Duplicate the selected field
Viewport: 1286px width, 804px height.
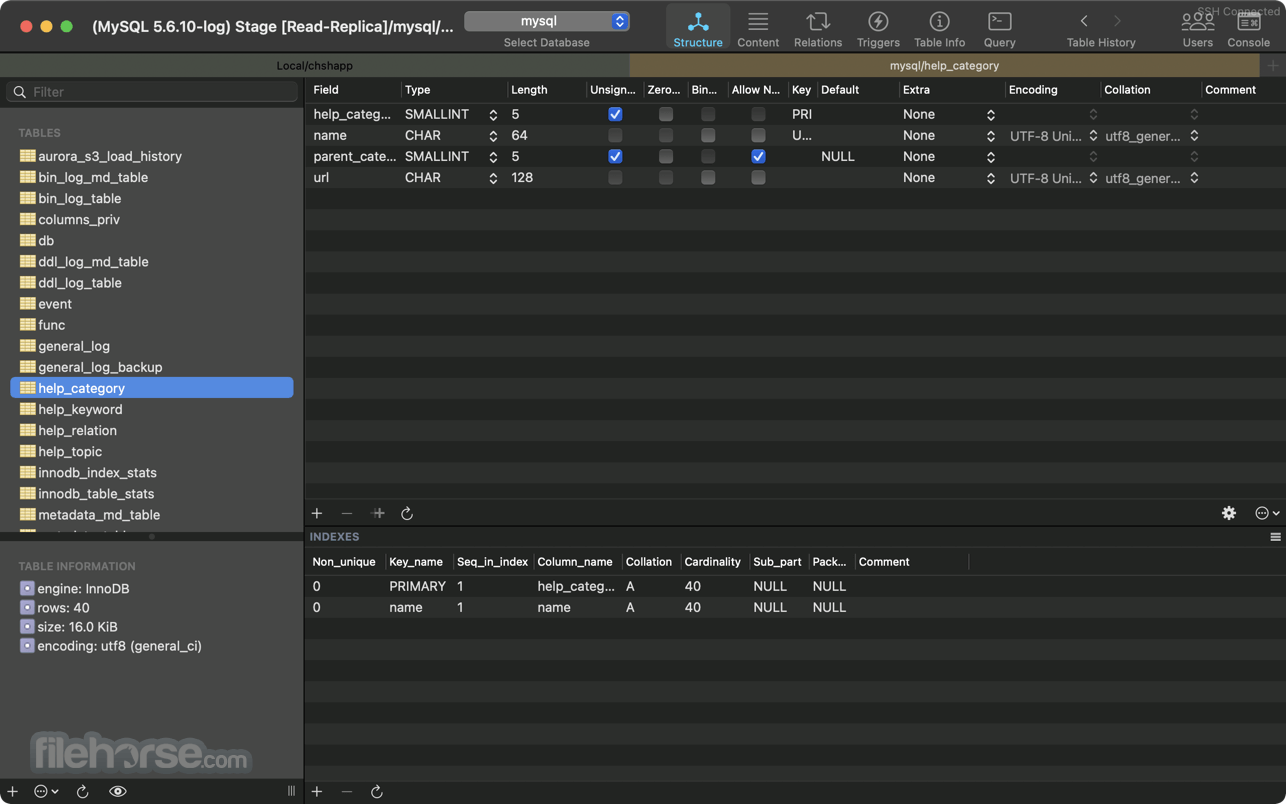[378, 513]
